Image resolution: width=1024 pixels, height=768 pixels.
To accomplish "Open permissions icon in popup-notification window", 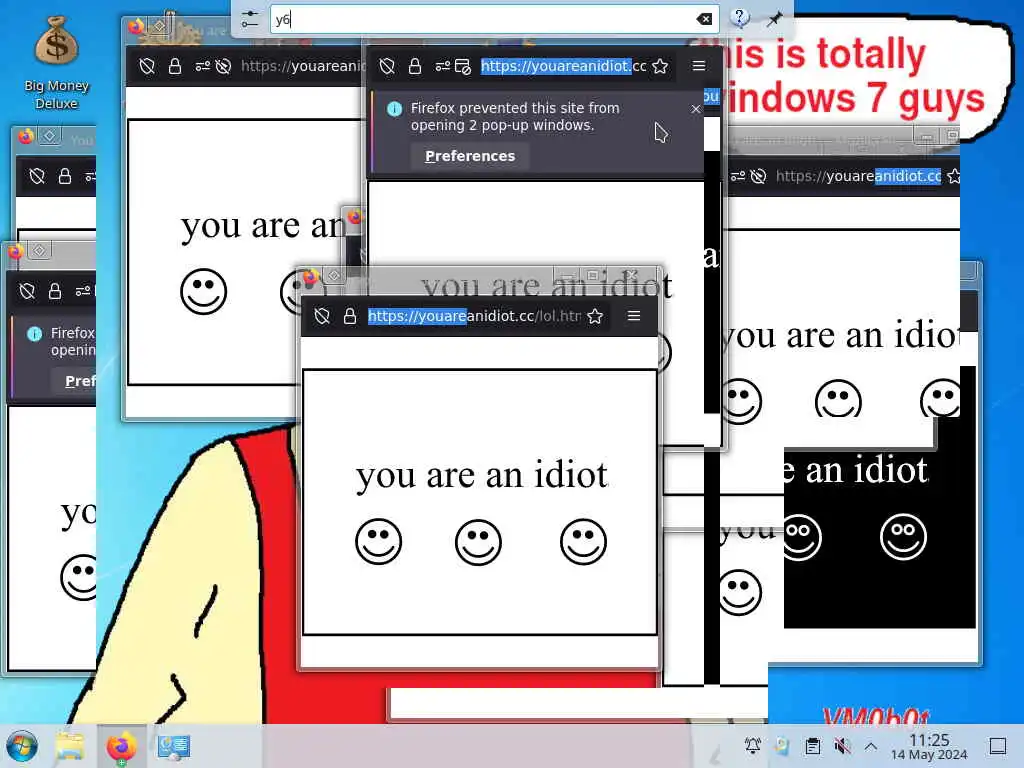I will coord(443,66).
